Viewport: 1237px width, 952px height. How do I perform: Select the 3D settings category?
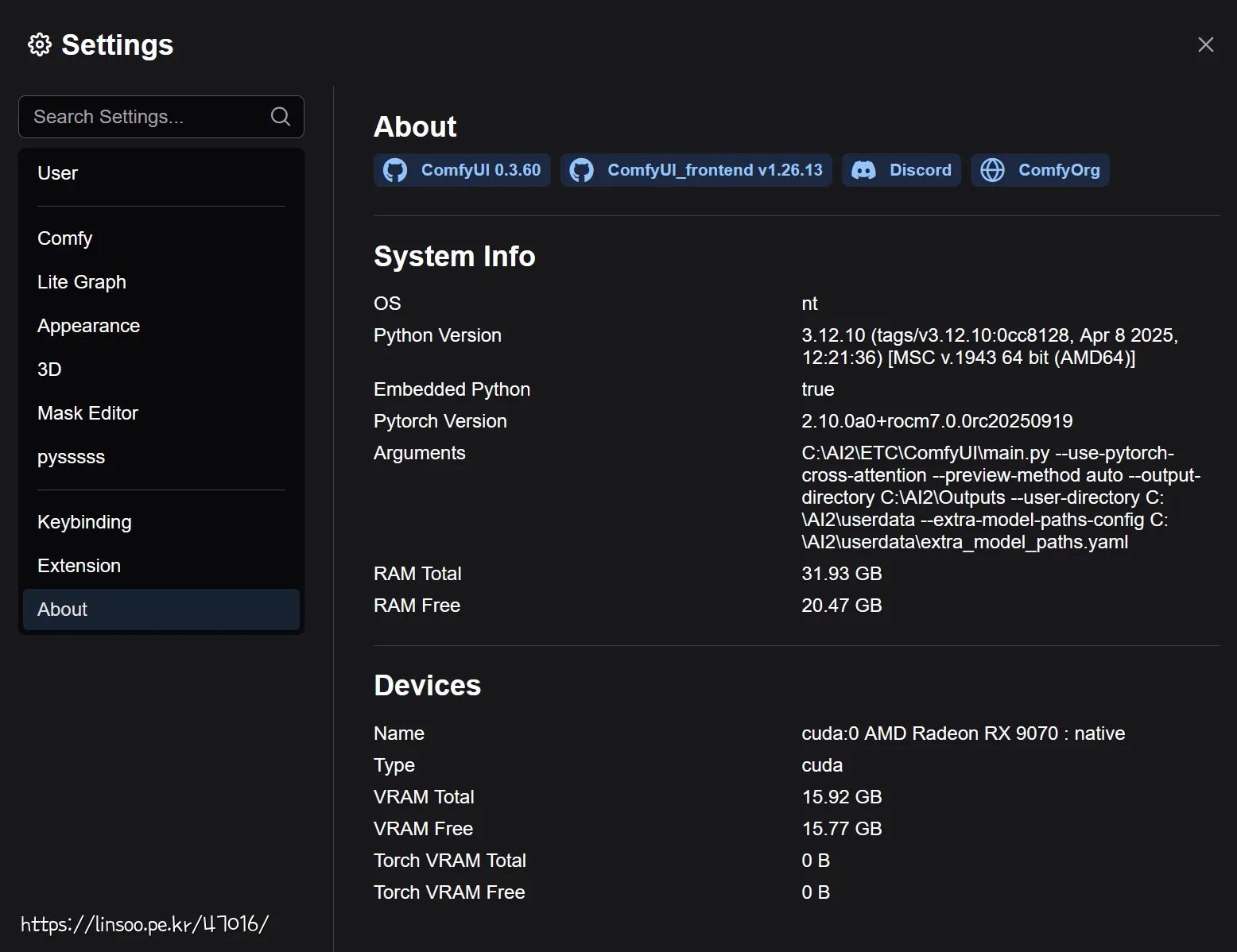(161, 370)
